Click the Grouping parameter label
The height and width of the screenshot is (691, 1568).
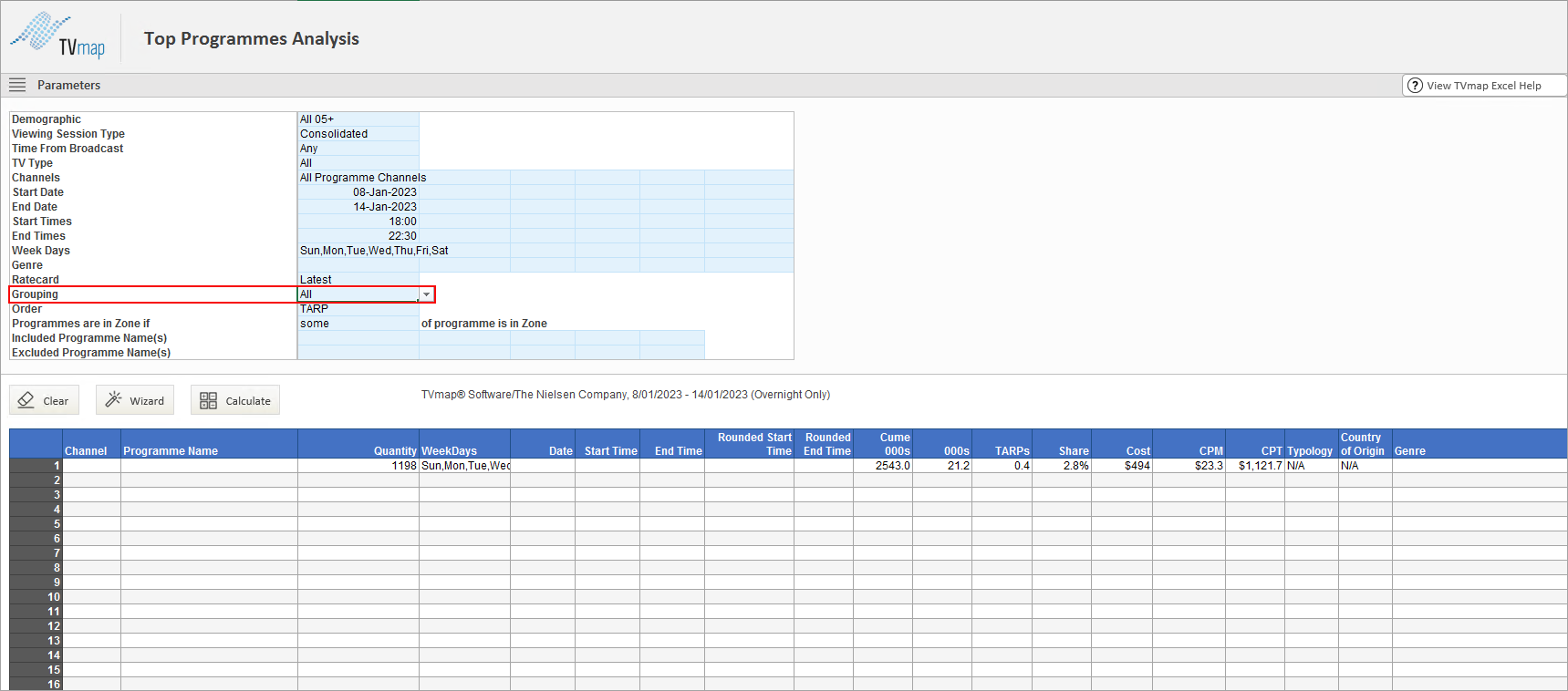point(35,294)
